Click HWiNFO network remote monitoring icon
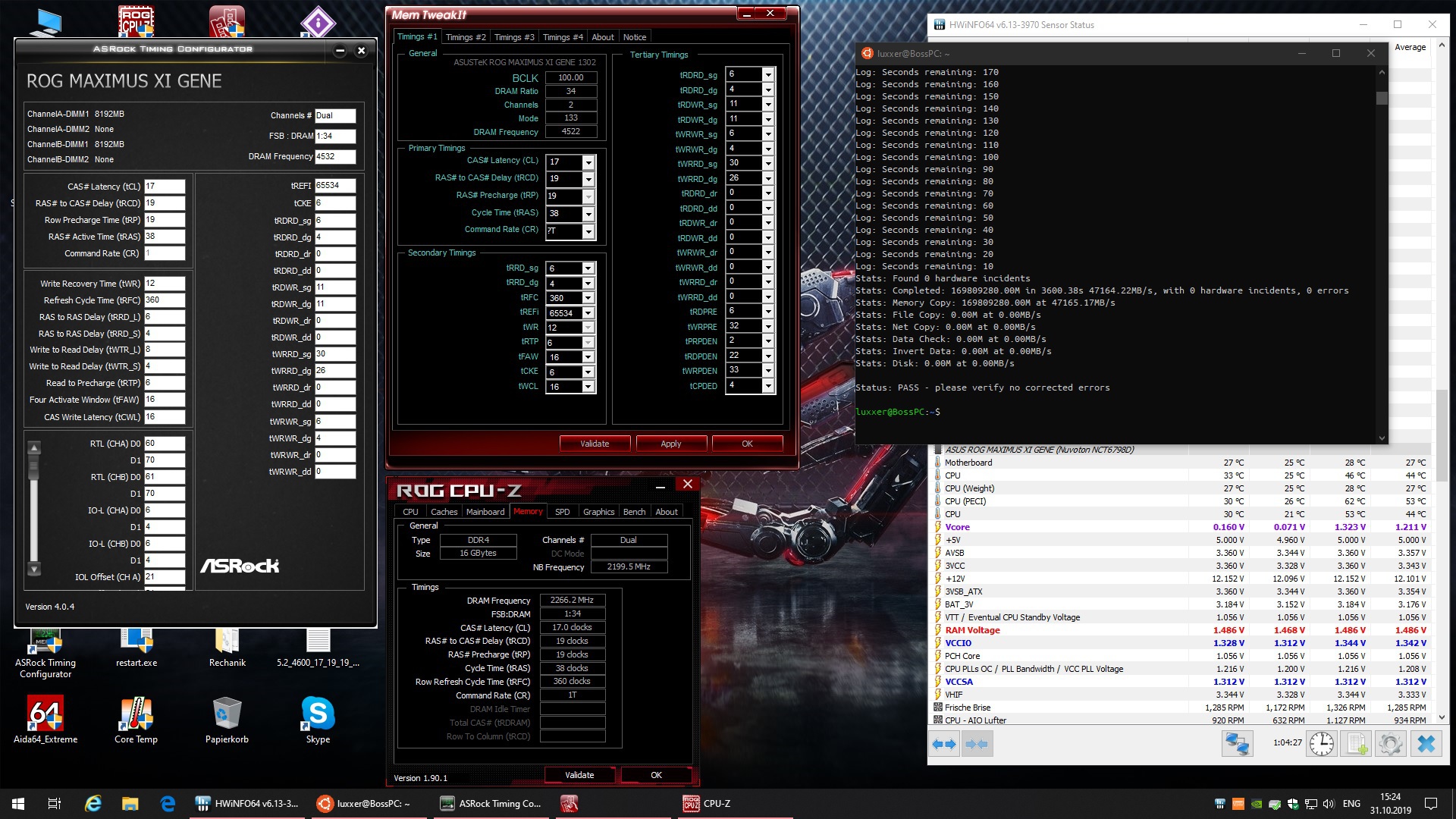 (1237, 744)
